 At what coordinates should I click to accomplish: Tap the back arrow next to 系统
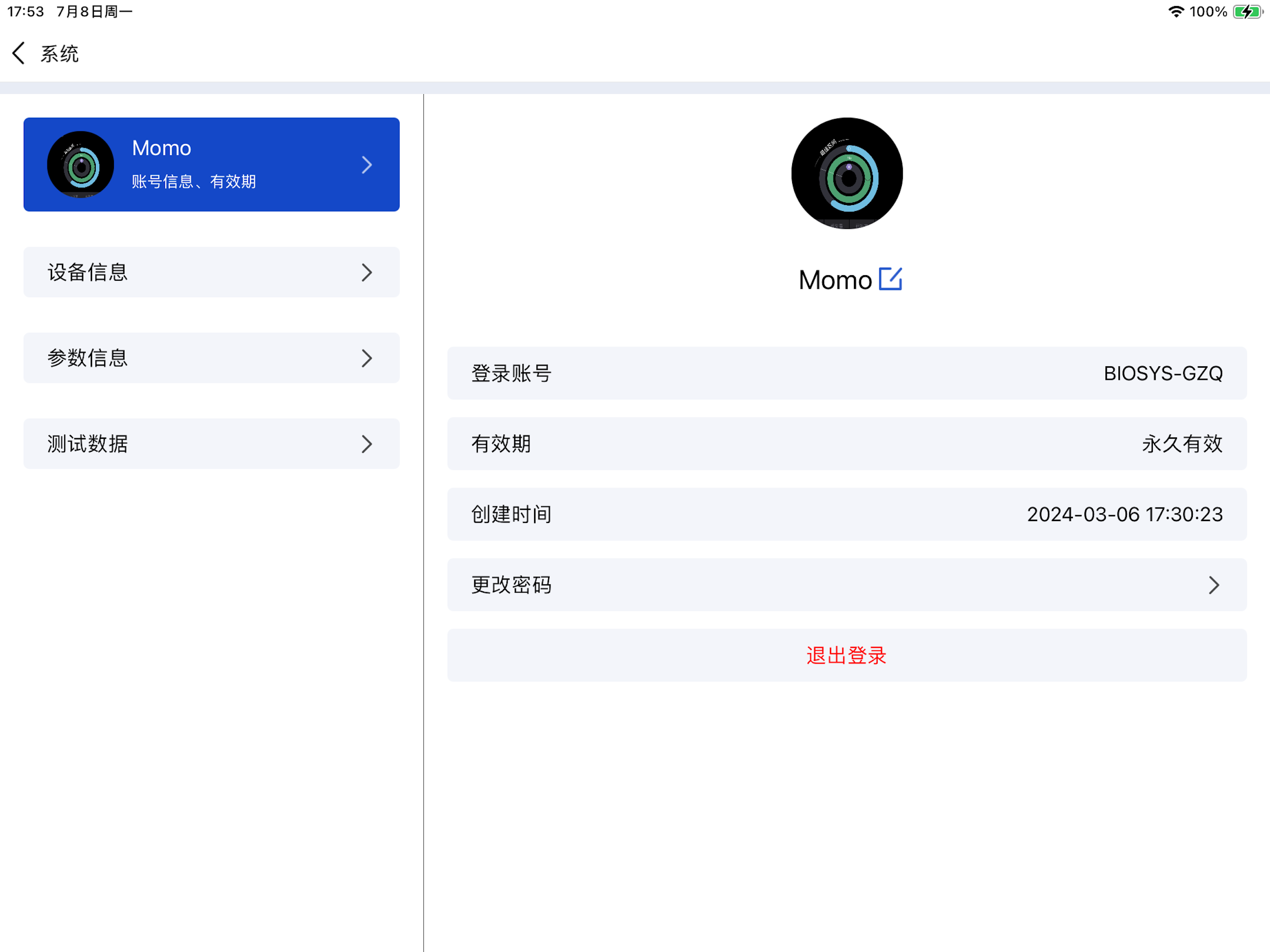[19, 53]
